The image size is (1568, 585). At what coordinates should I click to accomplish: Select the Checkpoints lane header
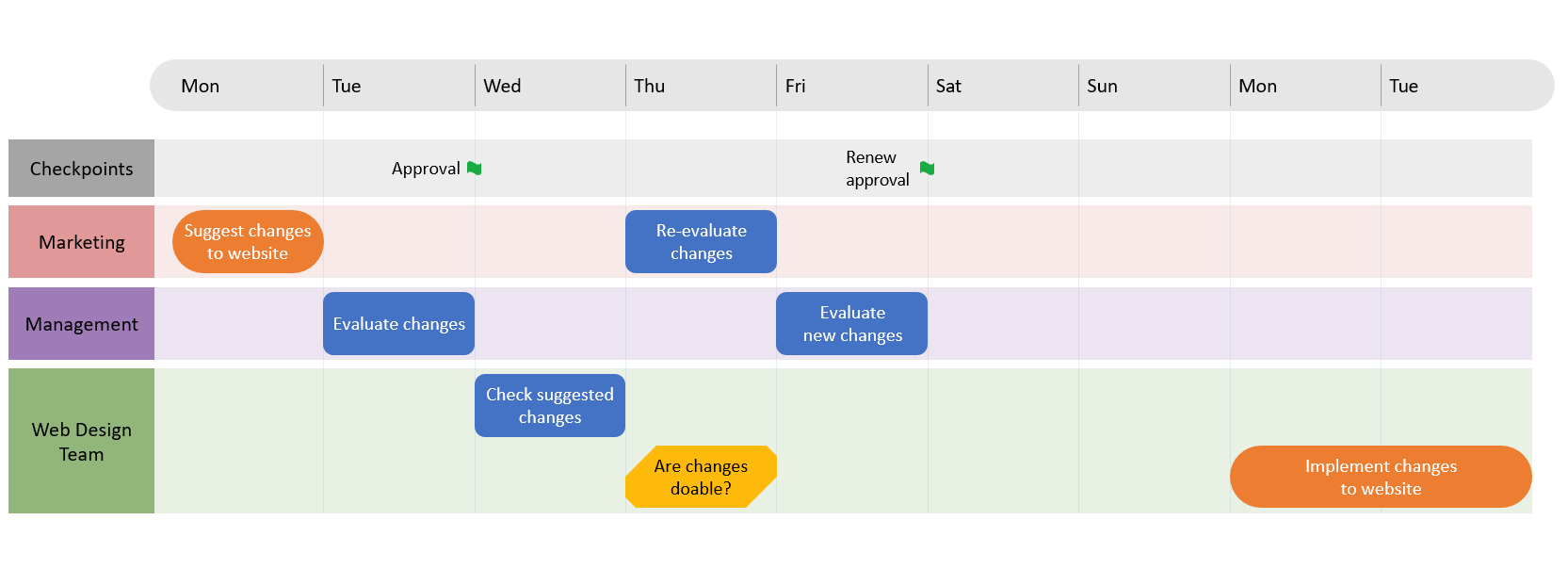coord(82,169)
